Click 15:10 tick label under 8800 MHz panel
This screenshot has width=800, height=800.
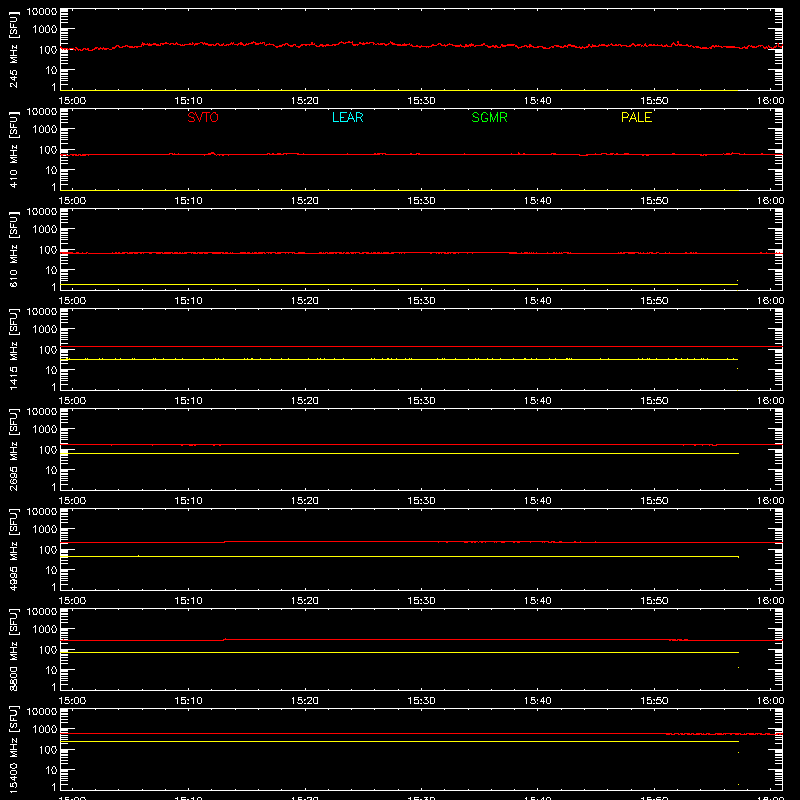(188, 701)
